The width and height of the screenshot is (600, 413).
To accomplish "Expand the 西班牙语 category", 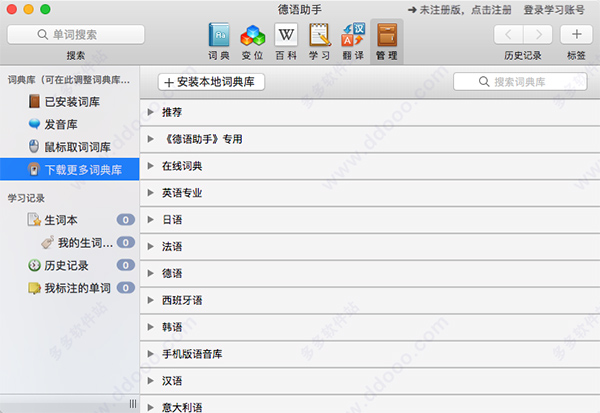I will coord(151,300).
